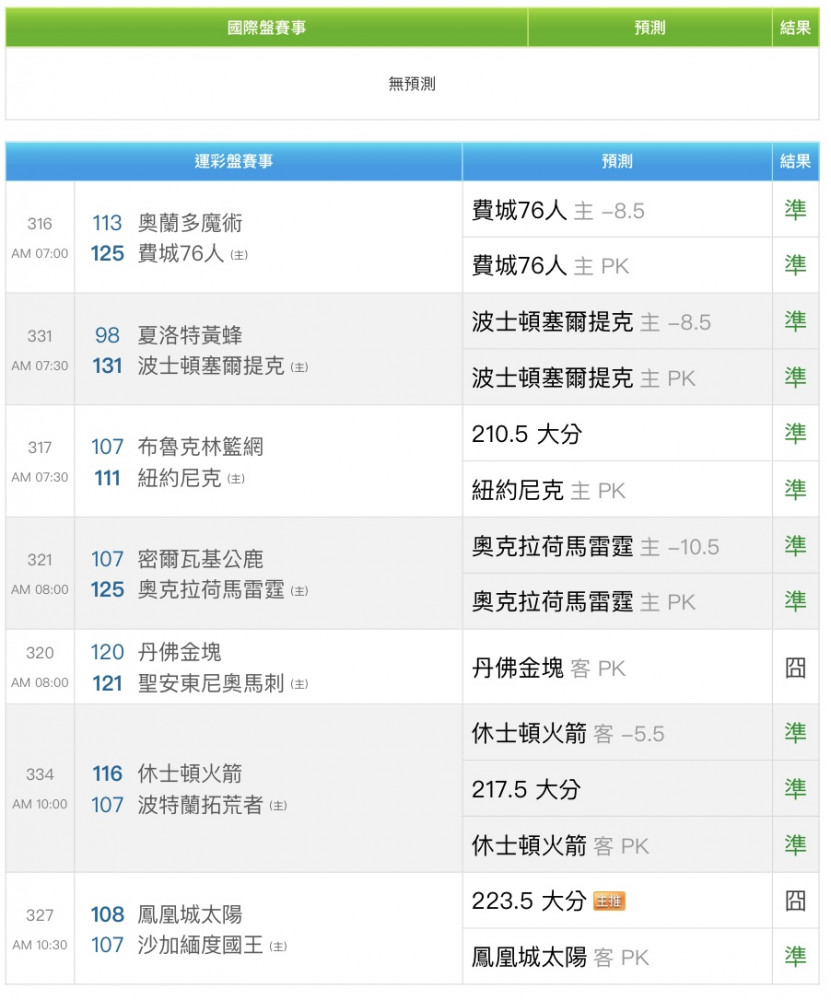Select the 運彩盤賽事 header
Screen dimensions: 831x1000
tap(233, 161)
